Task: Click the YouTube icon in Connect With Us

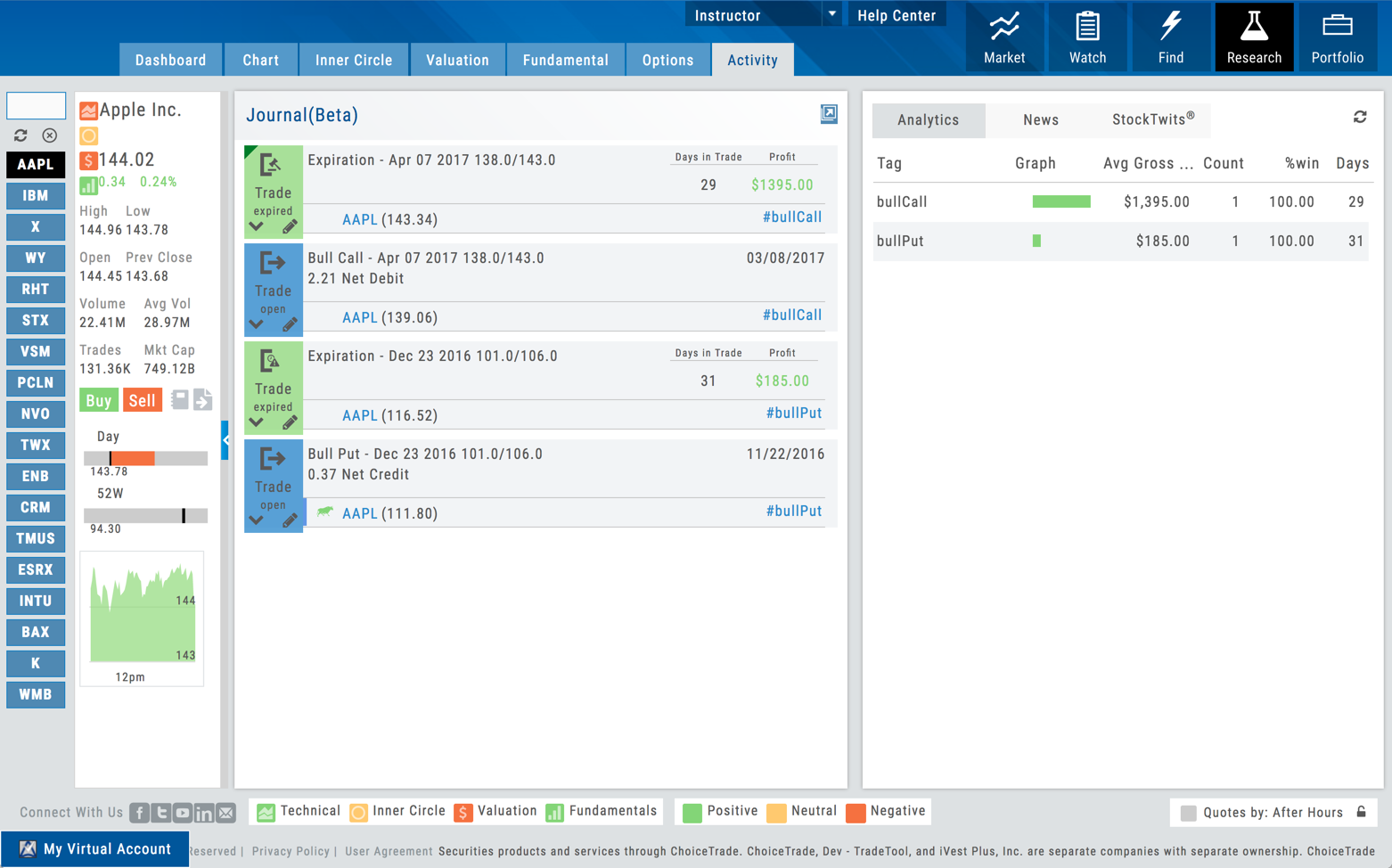Action: [183, 813]
